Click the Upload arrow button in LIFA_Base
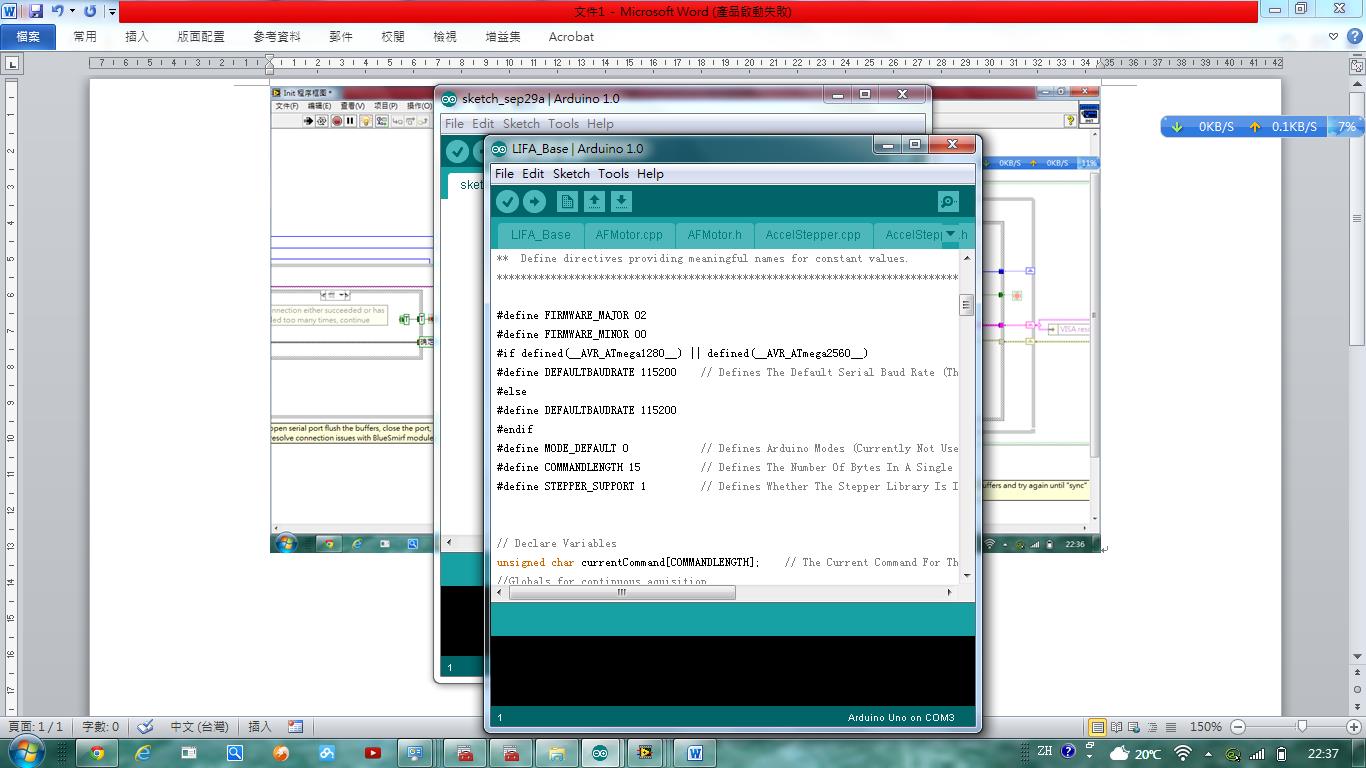The image size is (1366, 768). (534, 202)
